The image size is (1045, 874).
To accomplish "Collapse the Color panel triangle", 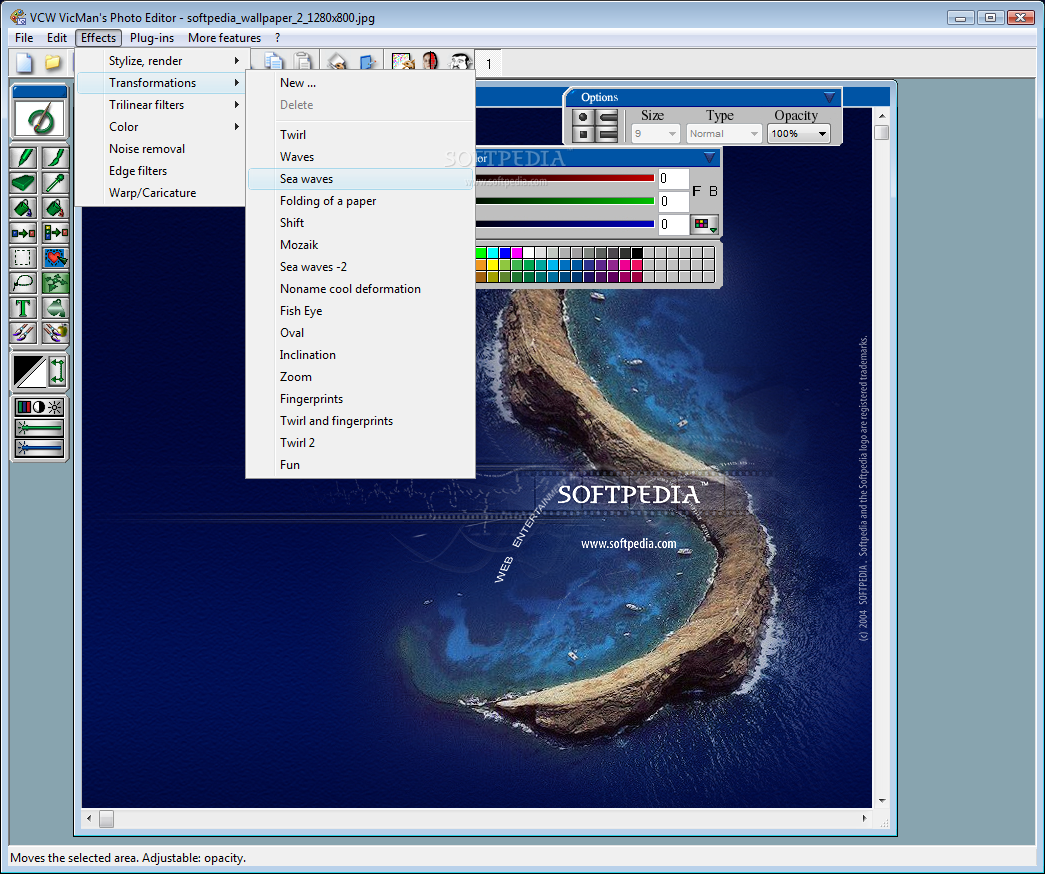I will 709,158.
